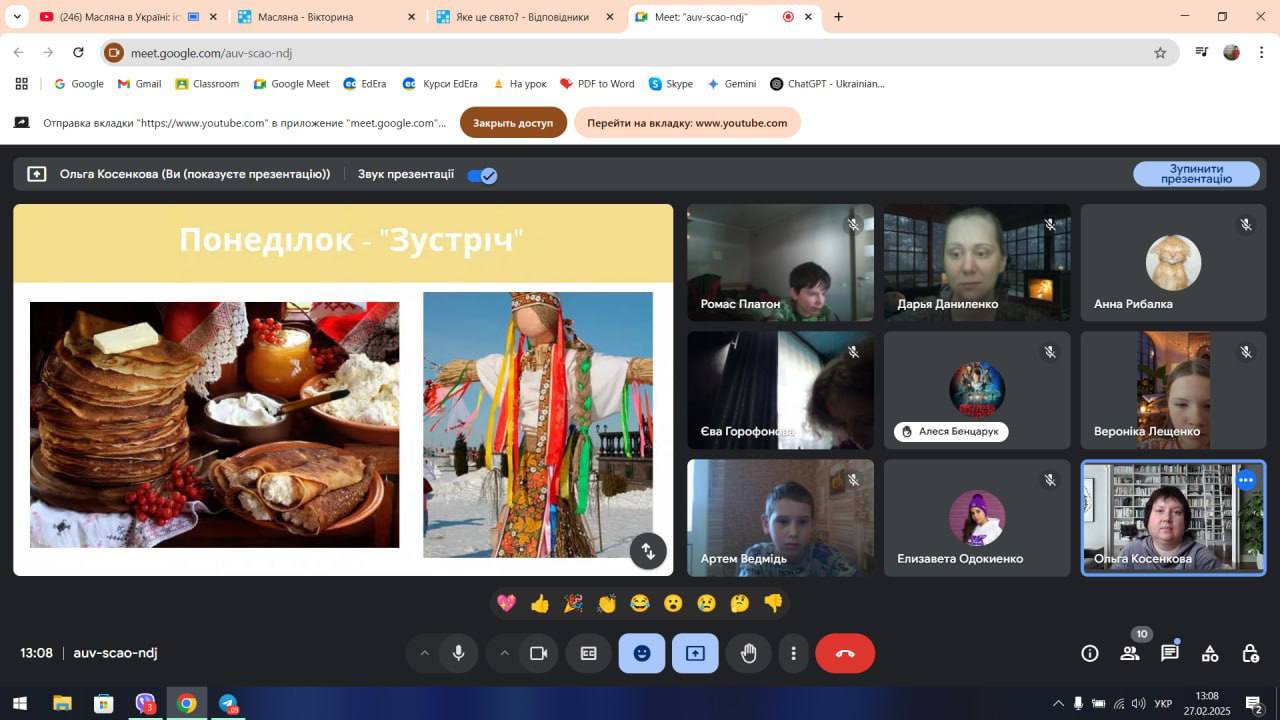This screenshot has width=1280, height=720.
Task: Open the chat panel icon
Action: pyautogui.click(x=1169, y=653)
